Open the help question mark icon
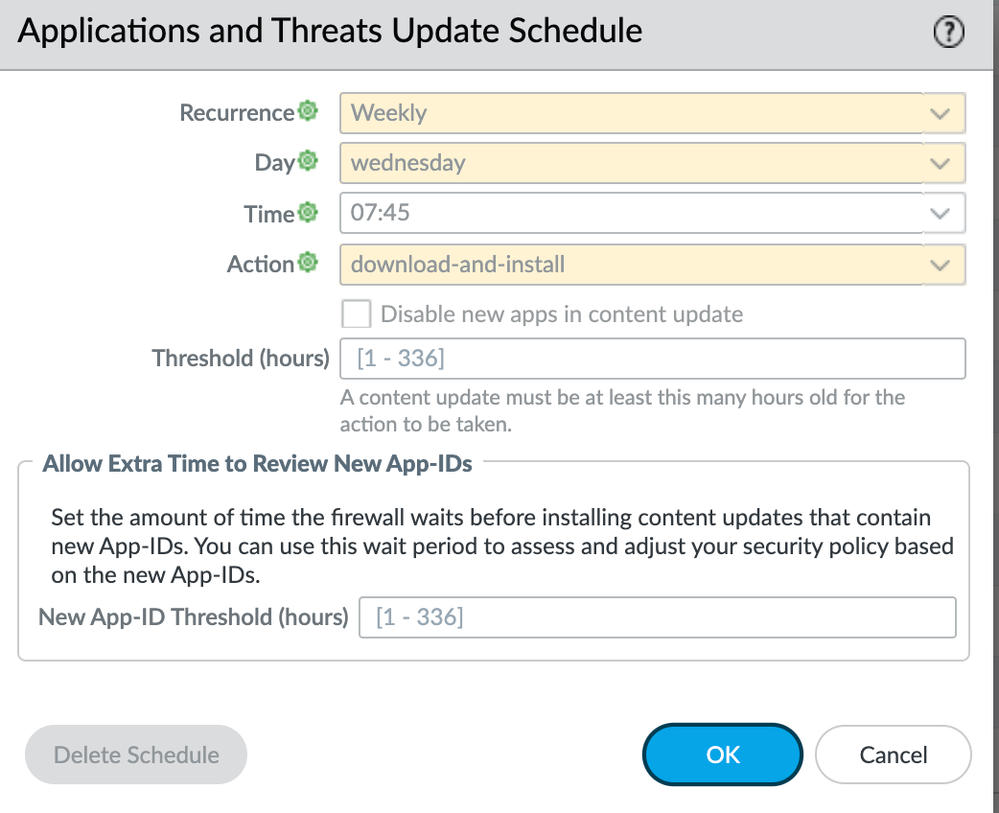 point(948,34)
